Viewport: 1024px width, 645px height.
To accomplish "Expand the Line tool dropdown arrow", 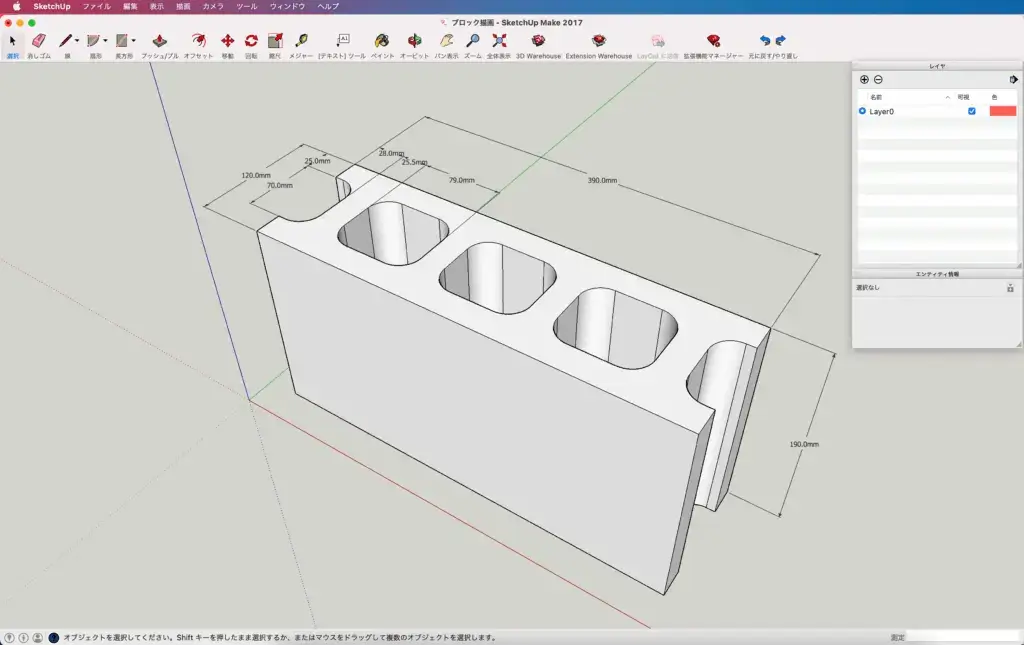I will point(76,40).
